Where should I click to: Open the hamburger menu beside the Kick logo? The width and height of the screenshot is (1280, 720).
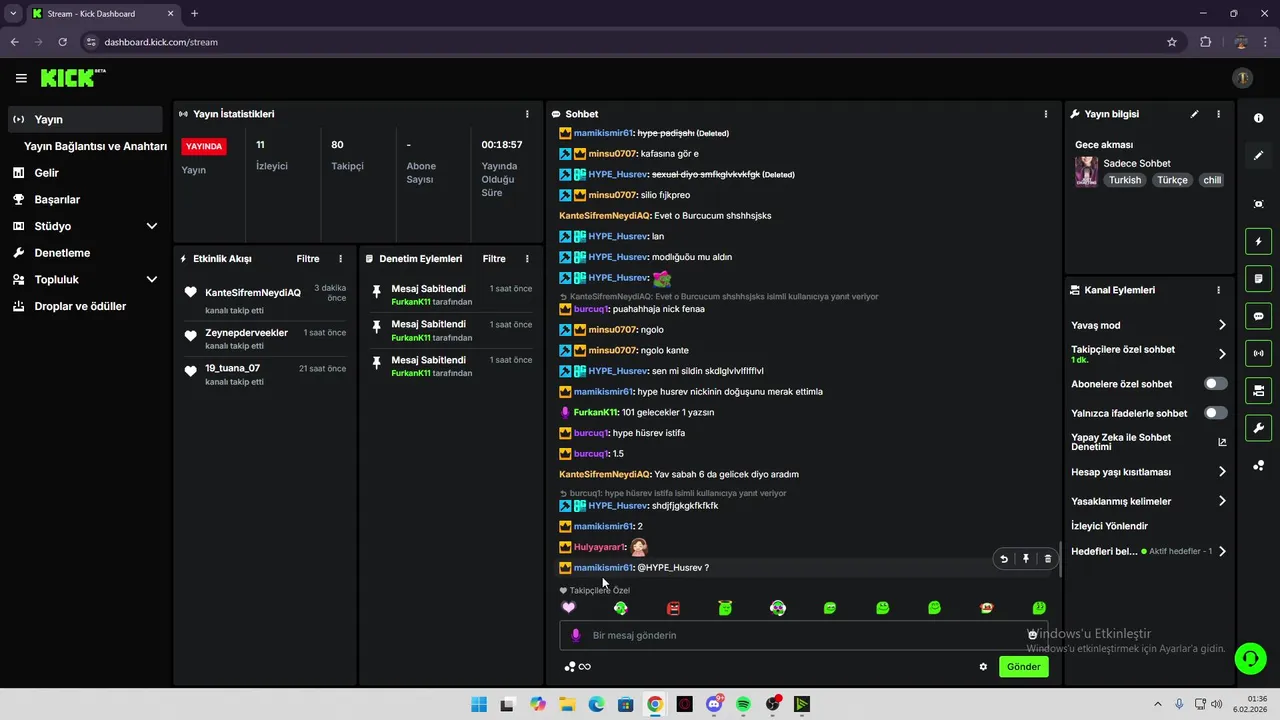(21, 78)
